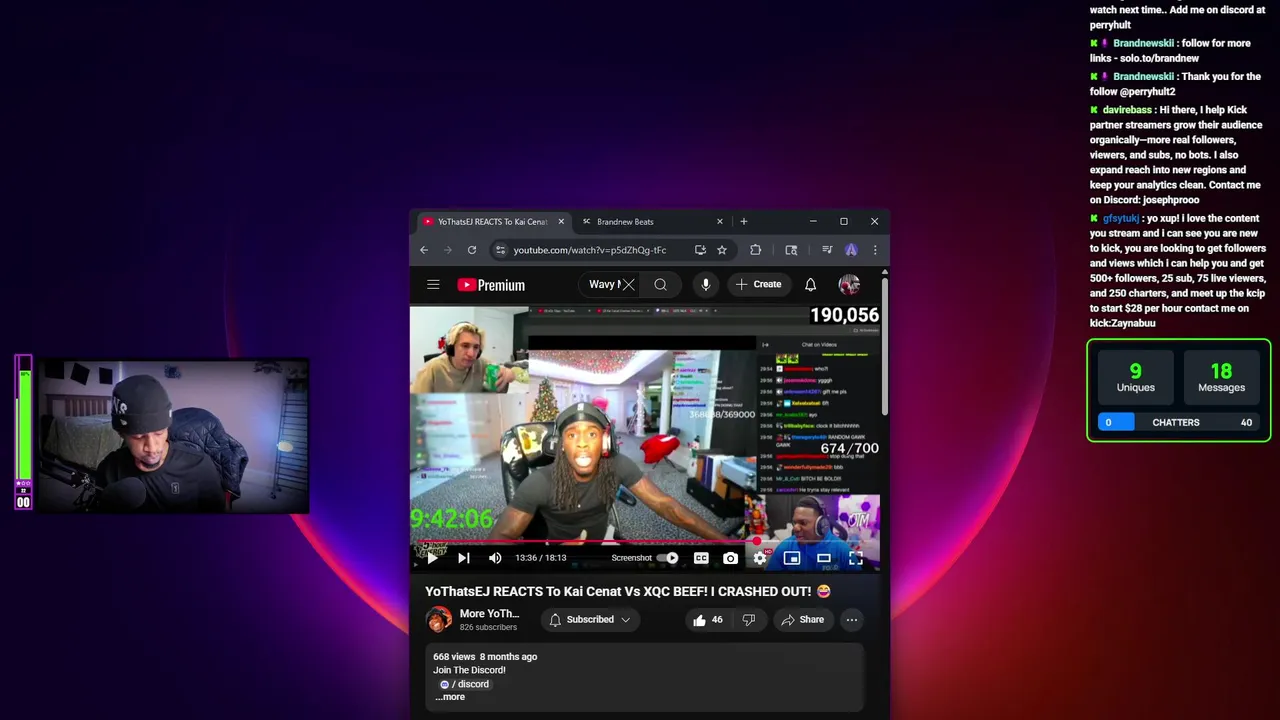Skip to the next video

[464, 558]
